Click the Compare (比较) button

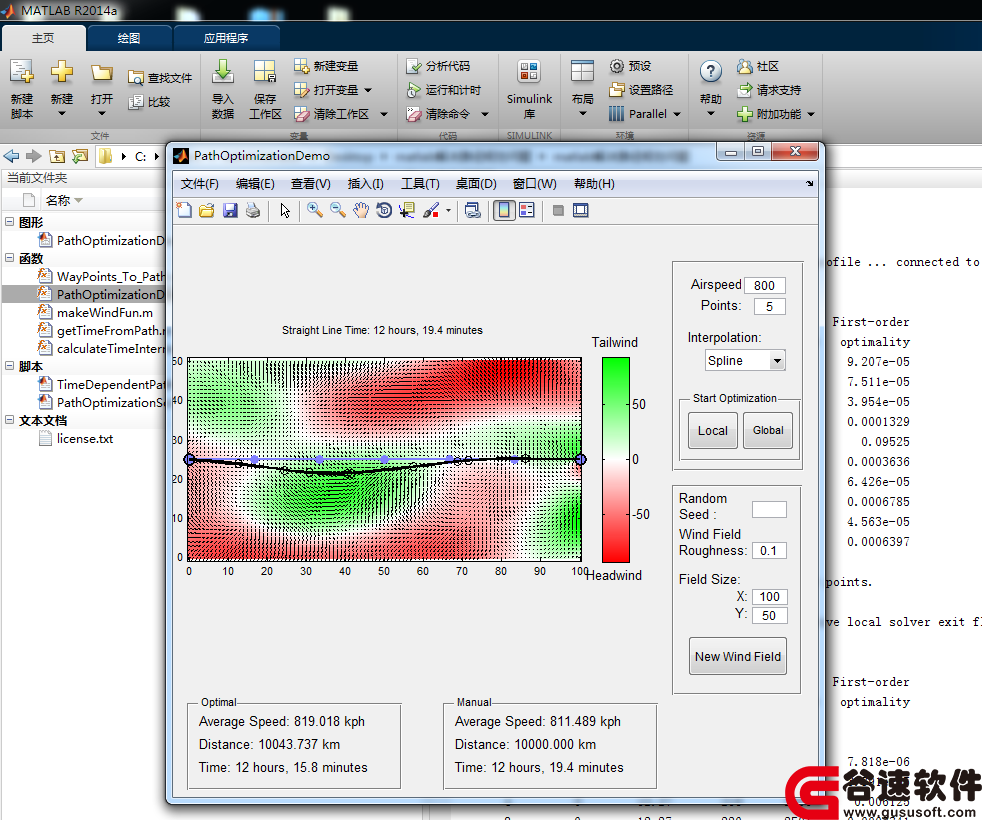pyautogui.click(x=149, y=101)
